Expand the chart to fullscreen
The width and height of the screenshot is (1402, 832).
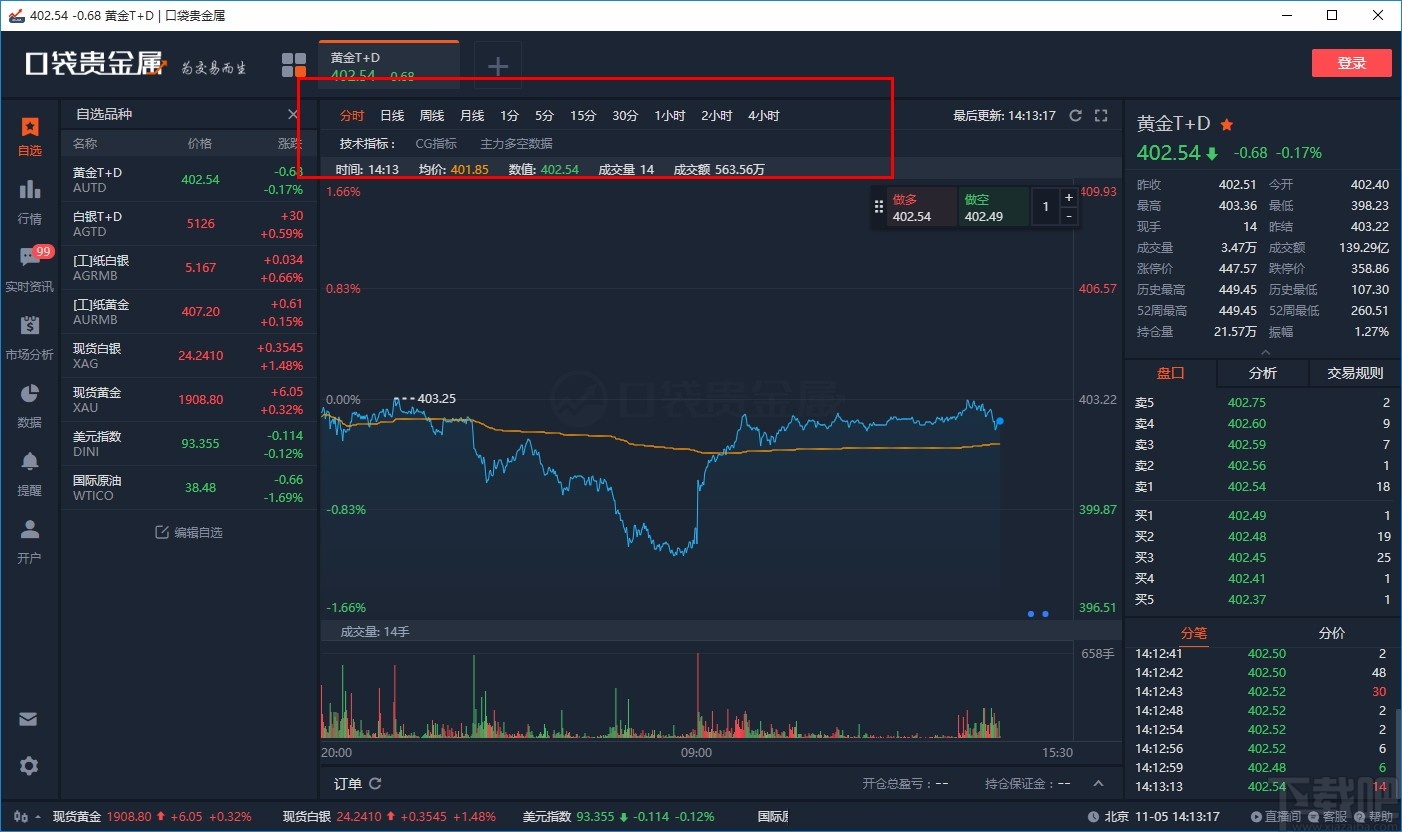(x=1101, y=115)
